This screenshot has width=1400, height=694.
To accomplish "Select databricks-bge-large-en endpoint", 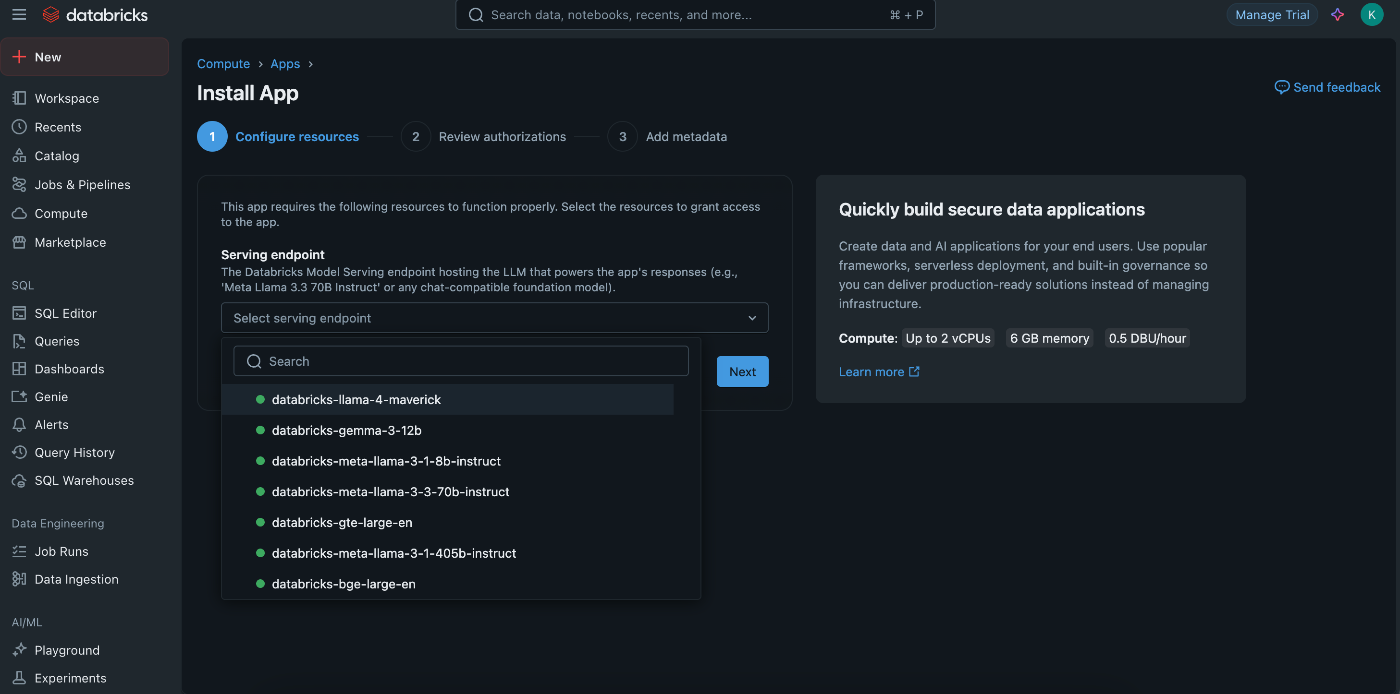I will (x=448, y=584).
